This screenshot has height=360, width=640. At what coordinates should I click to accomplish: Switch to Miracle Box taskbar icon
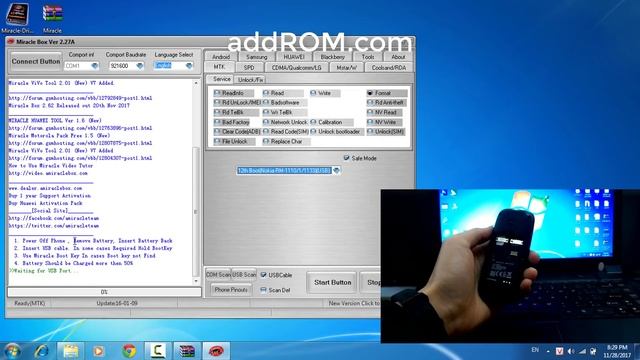[216, 351]
